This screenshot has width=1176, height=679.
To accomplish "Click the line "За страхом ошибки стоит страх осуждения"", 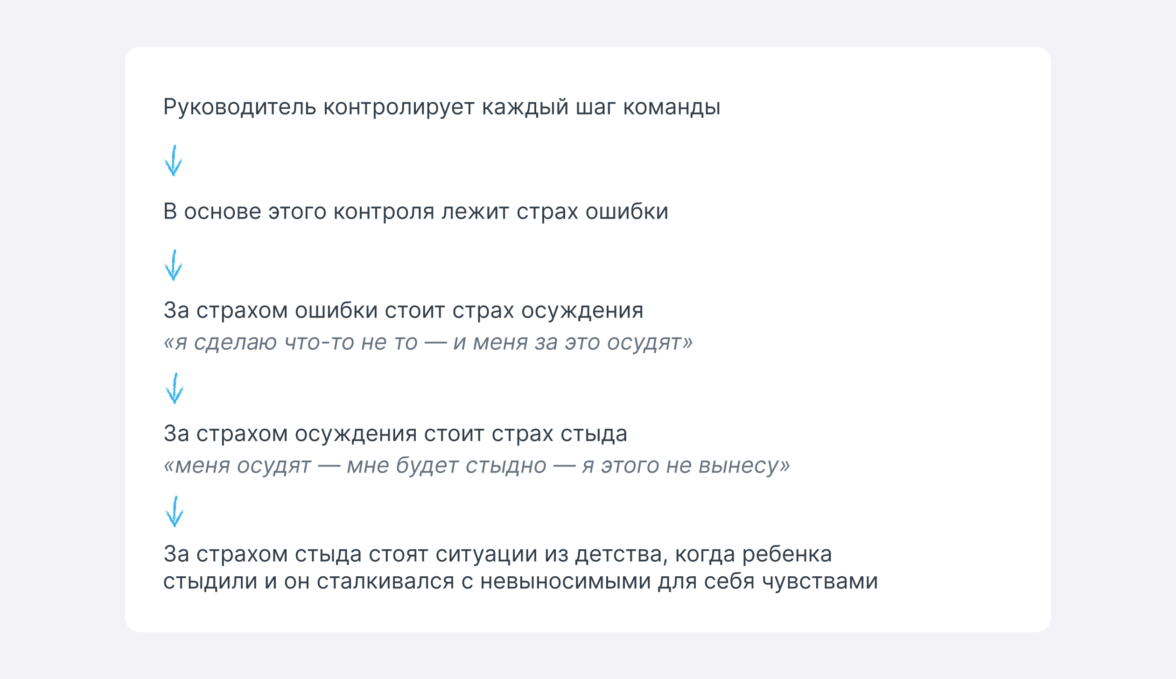I will 403,311.
